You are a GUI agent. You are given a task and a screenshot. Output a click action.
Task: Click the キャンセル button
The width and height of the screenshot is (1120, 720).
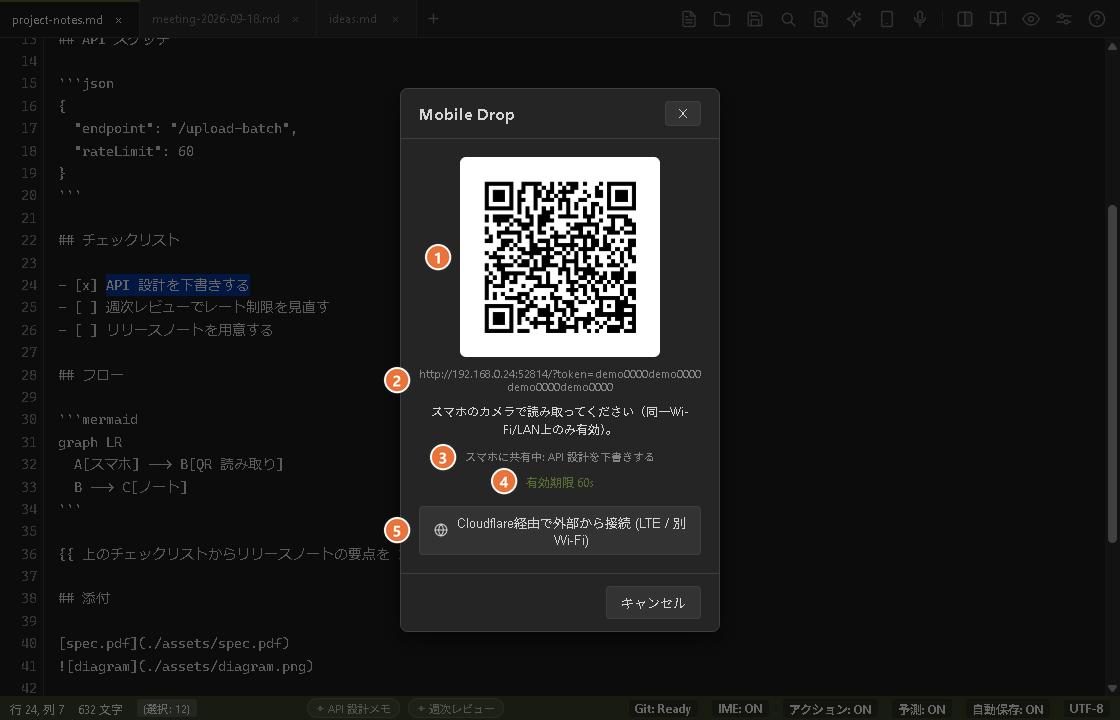point(653,603)
